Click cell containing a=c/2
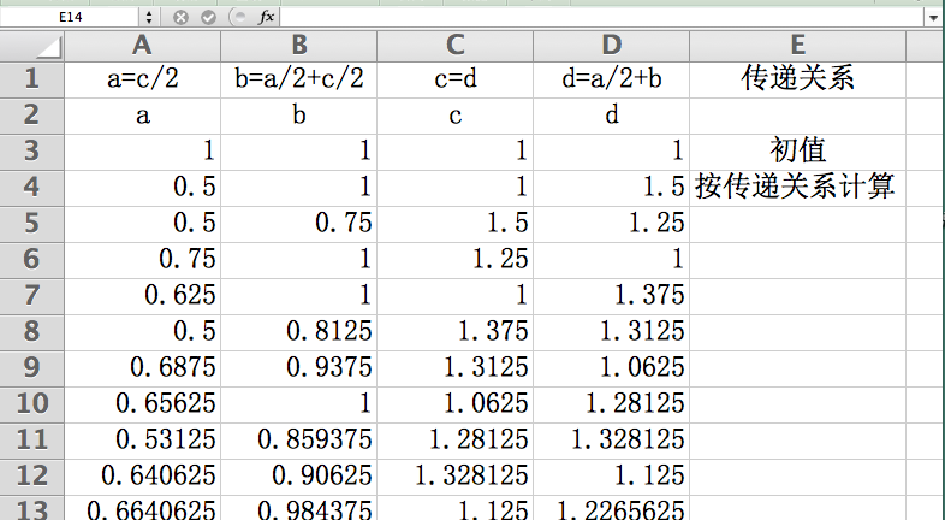 tap(142, 79)
